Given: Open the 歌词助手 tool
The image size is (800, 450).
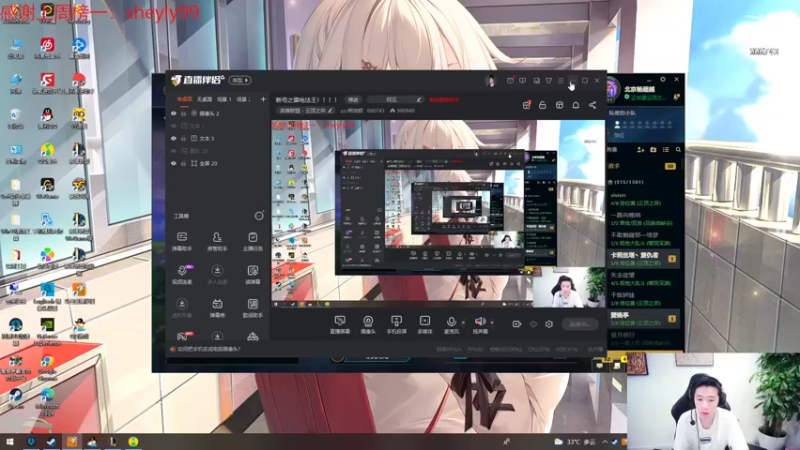Looking at the screenshot, I should coord(253,308).
